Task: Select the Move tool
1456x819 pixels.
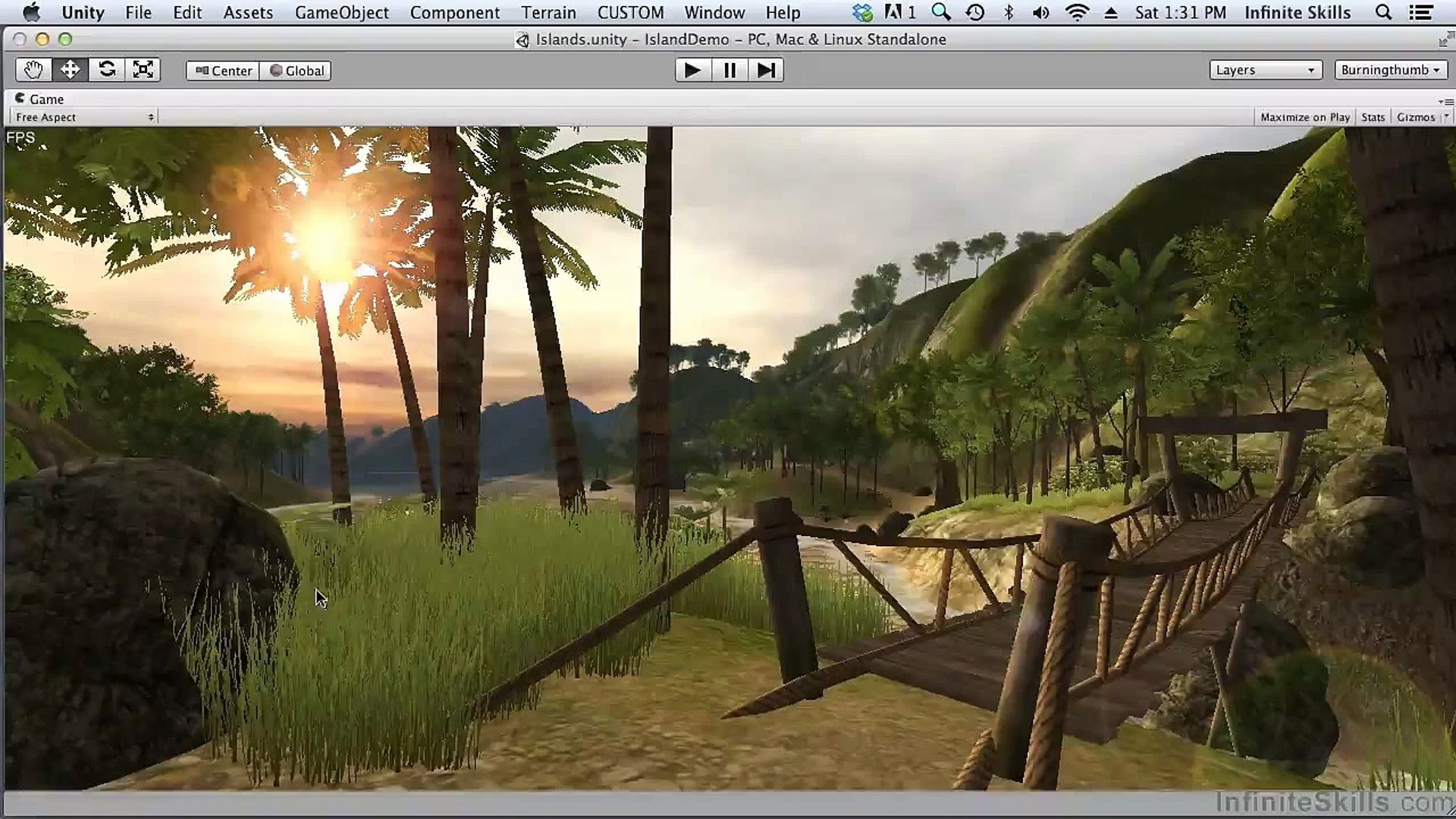Action: coord(70,70)
